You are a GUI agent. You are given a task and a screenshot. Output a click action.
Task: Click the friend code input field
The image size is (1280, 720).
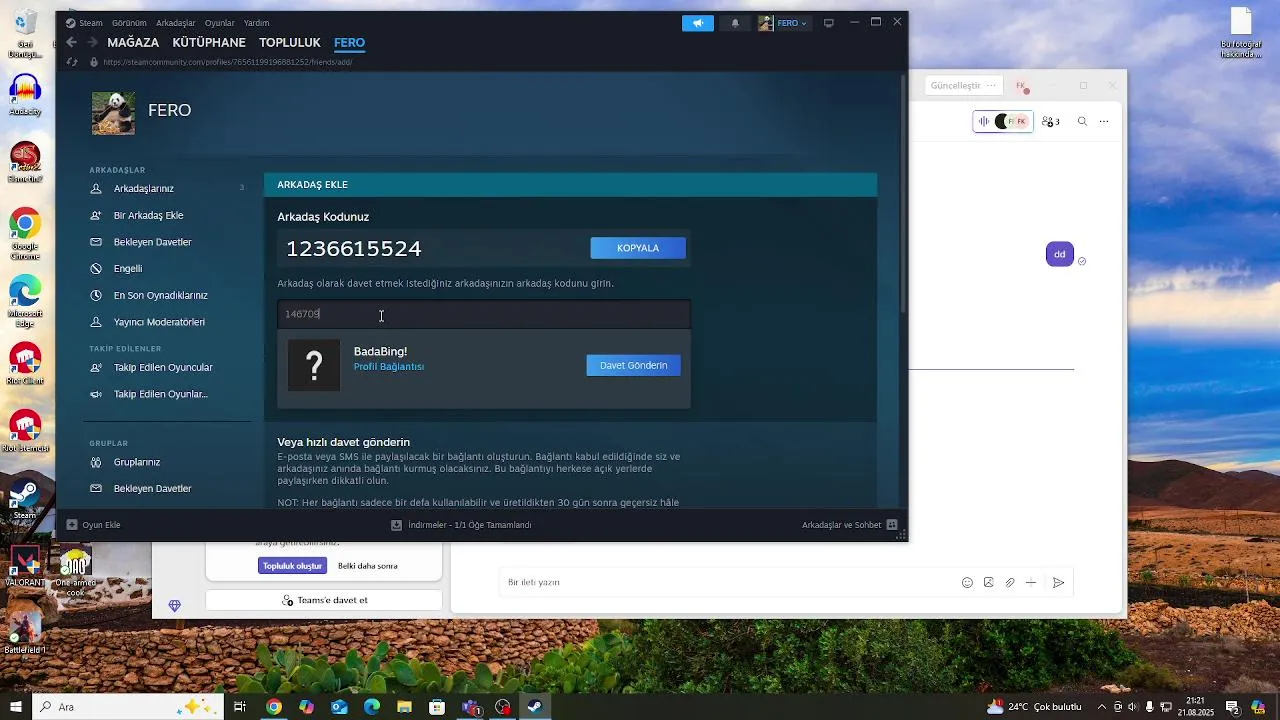click(484, 314)
